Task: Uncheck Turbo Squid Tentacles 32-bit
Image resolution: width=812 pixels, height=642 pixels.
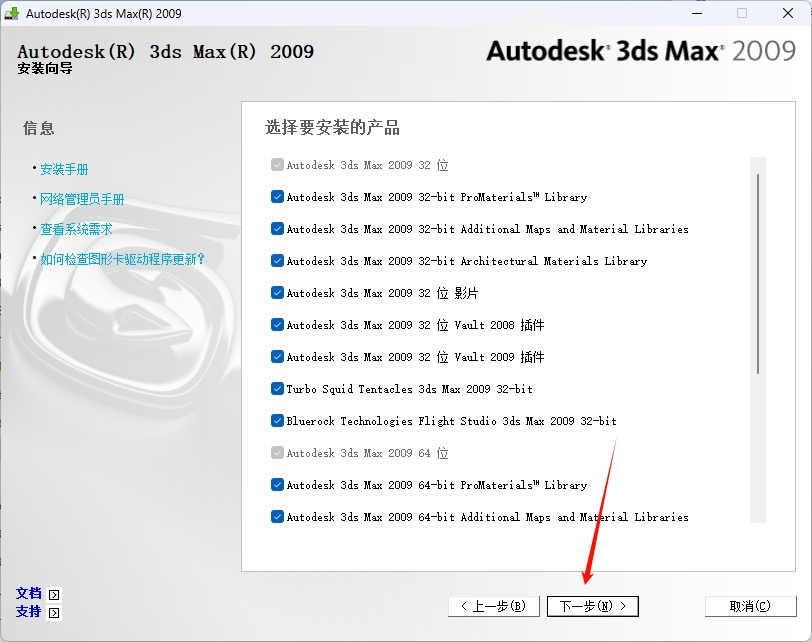Action: (x=277, y=389)
